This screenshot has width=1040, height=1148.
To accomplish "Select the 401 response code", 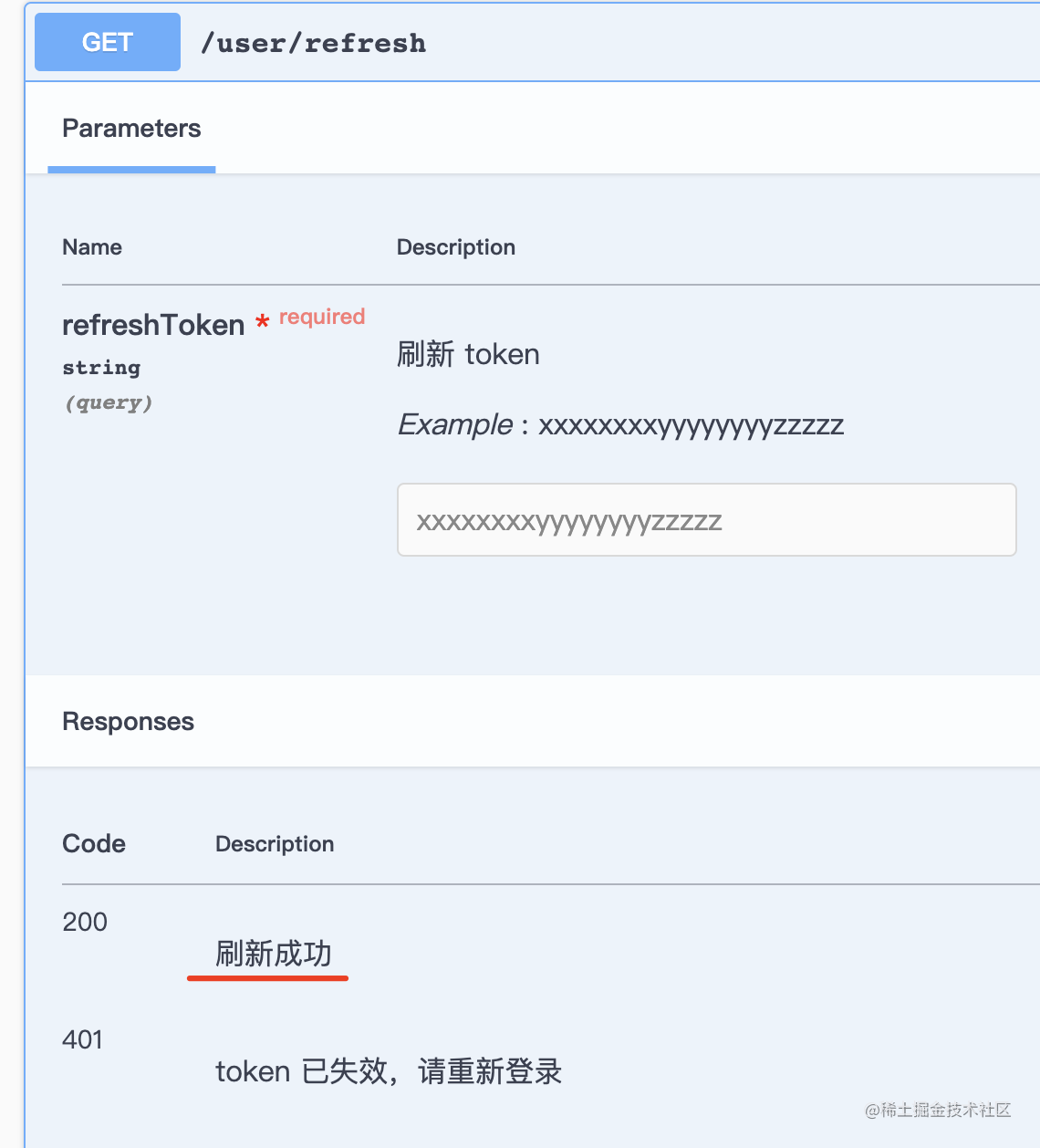I will [83, 1039].
